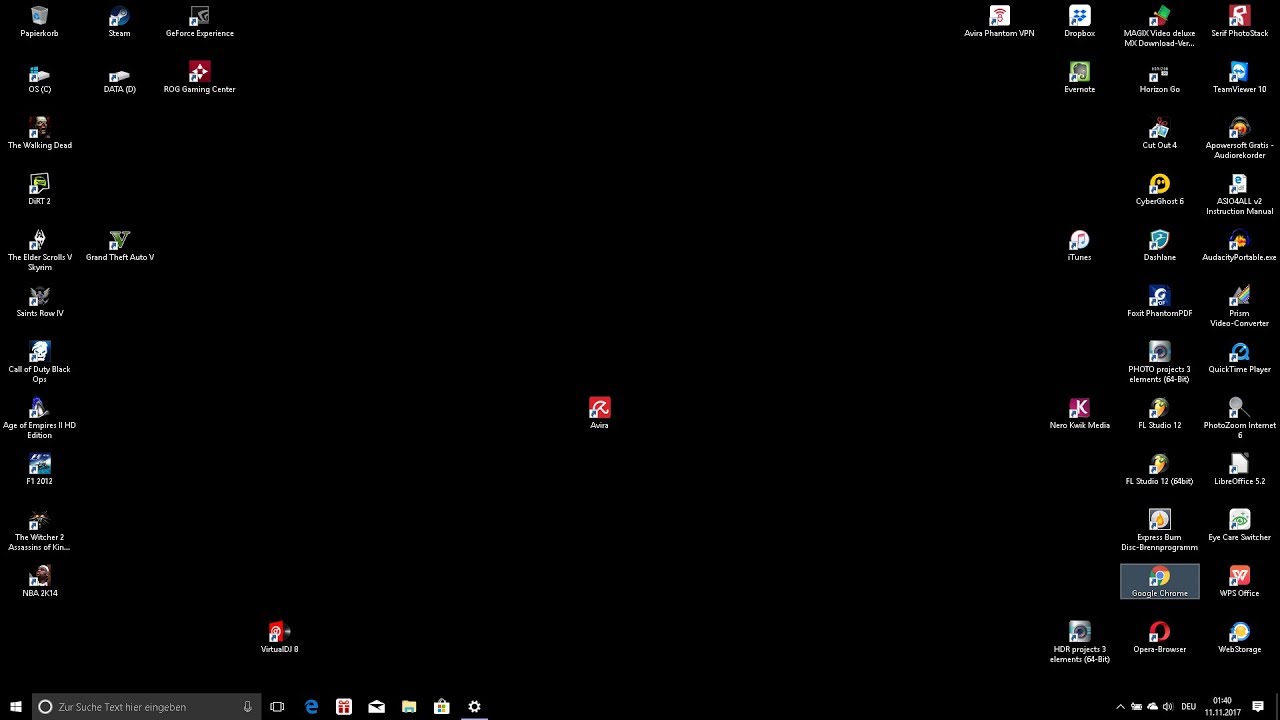This screenshot has height=720, width=1280.
Task: Select Avira Phantom VPN icon
Action: (x=999, y=22)
